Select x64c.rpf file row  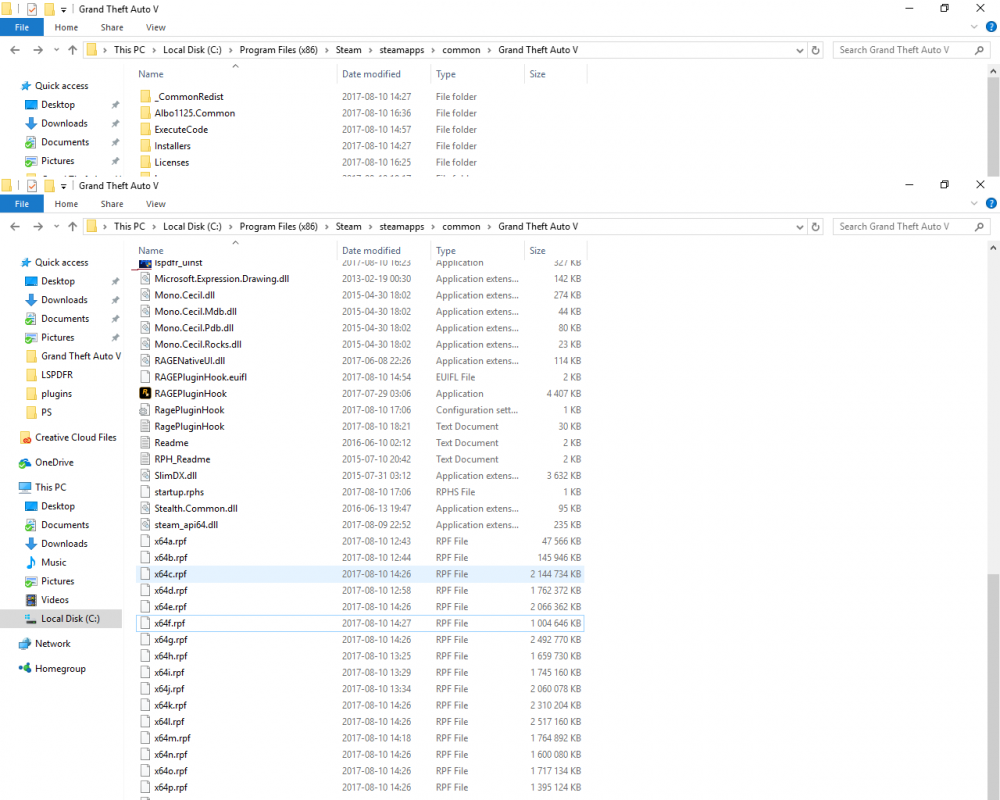360,574
